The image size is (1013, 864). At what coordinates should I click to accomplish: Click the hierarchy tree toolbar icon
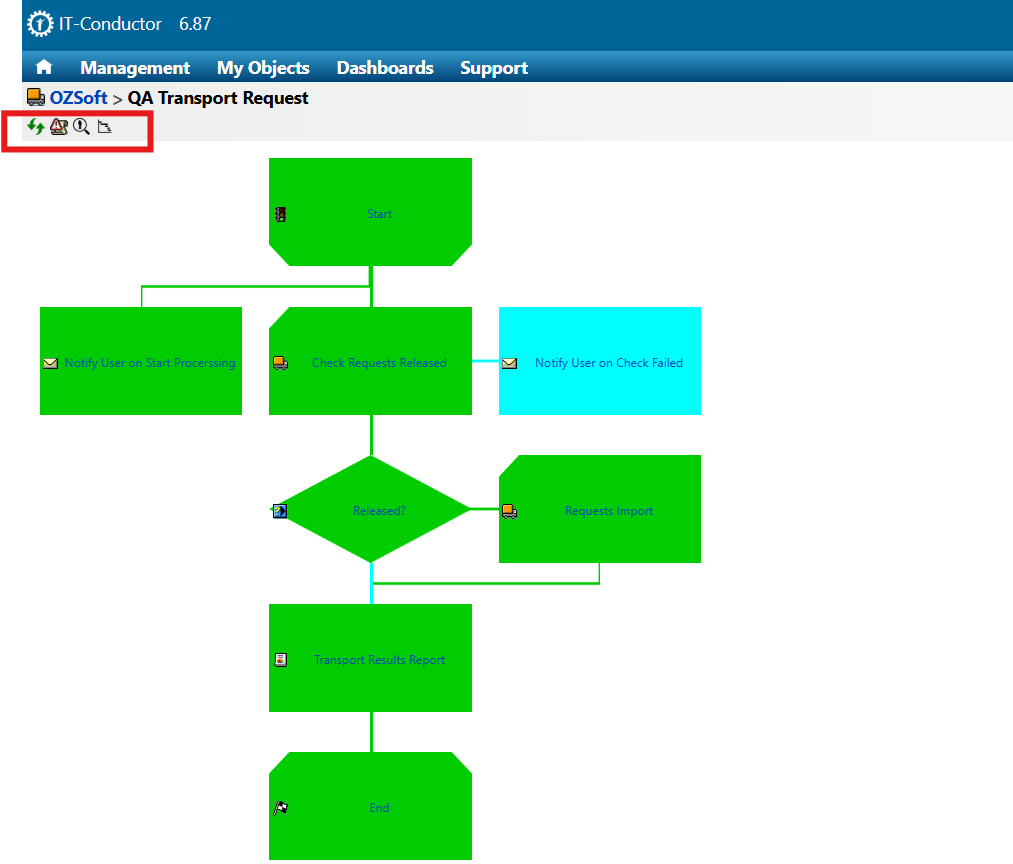pyautogui.click(x=105, y=127)
